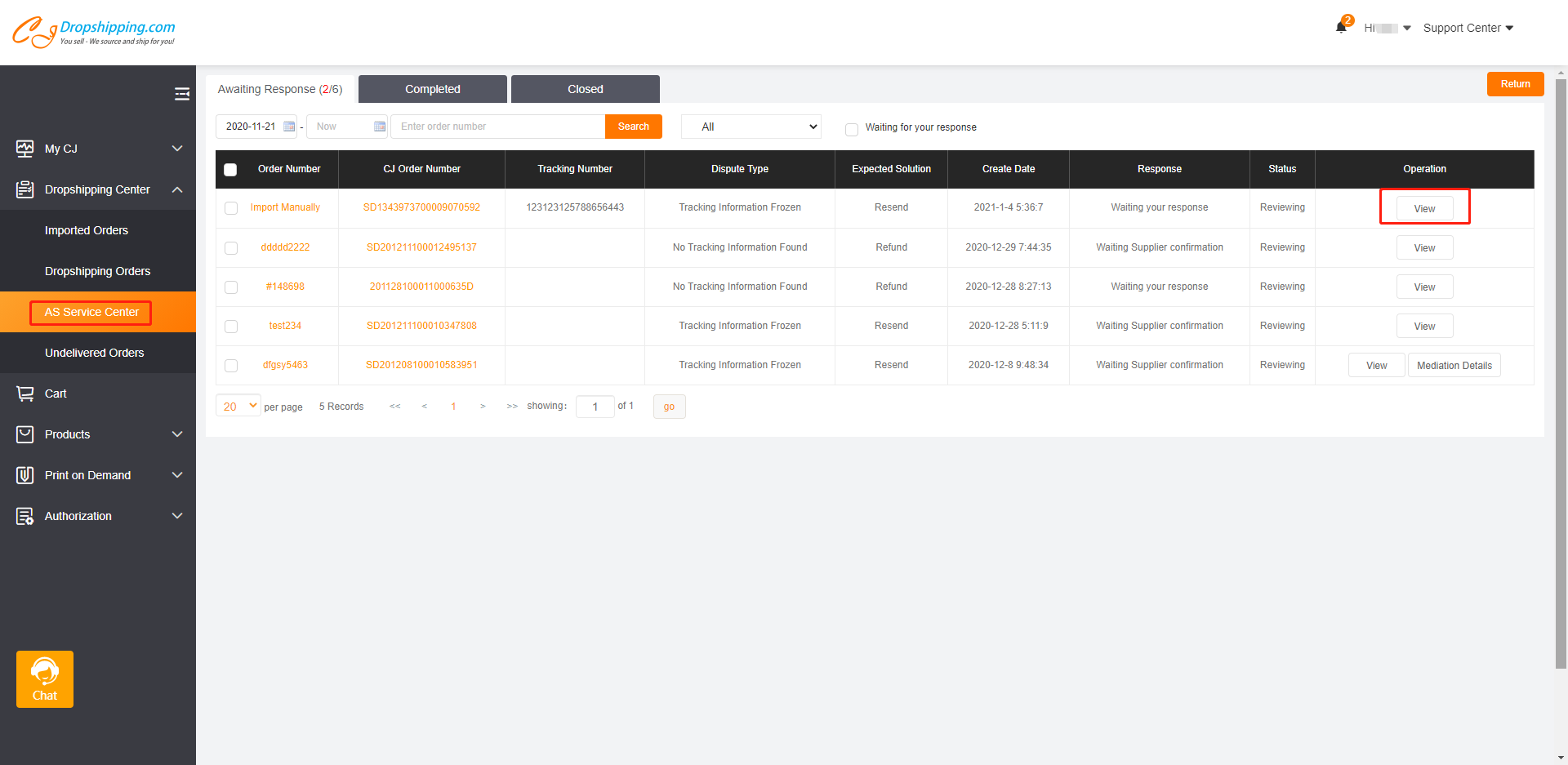Click the Enter order number field

pyautogui.click(x=498, y=127)
